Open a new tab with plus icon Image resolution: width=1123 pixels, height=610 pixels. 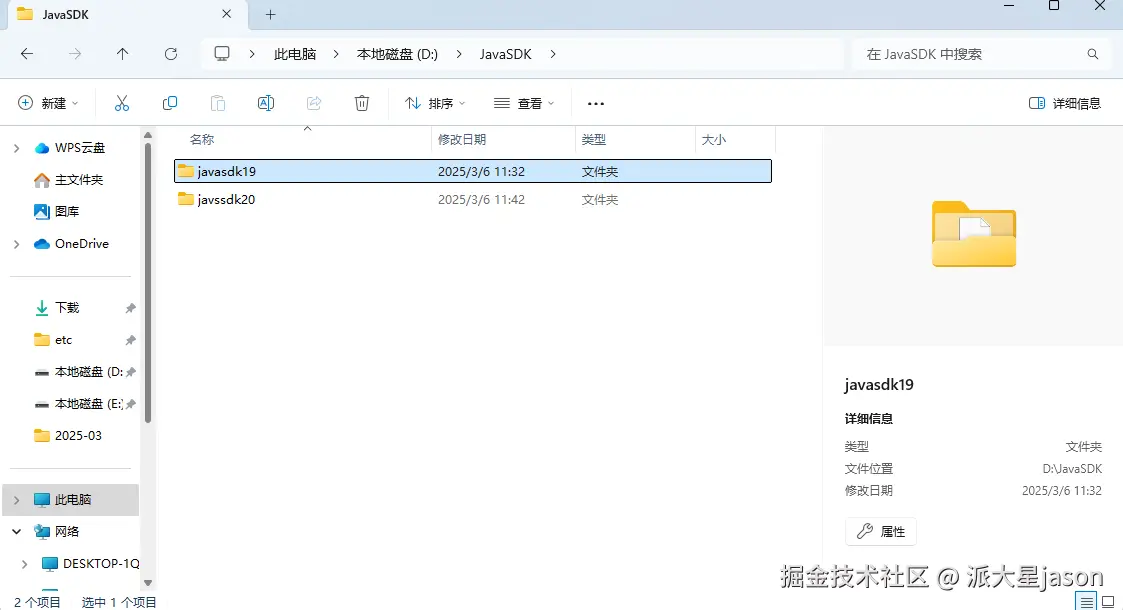point(271,14)
